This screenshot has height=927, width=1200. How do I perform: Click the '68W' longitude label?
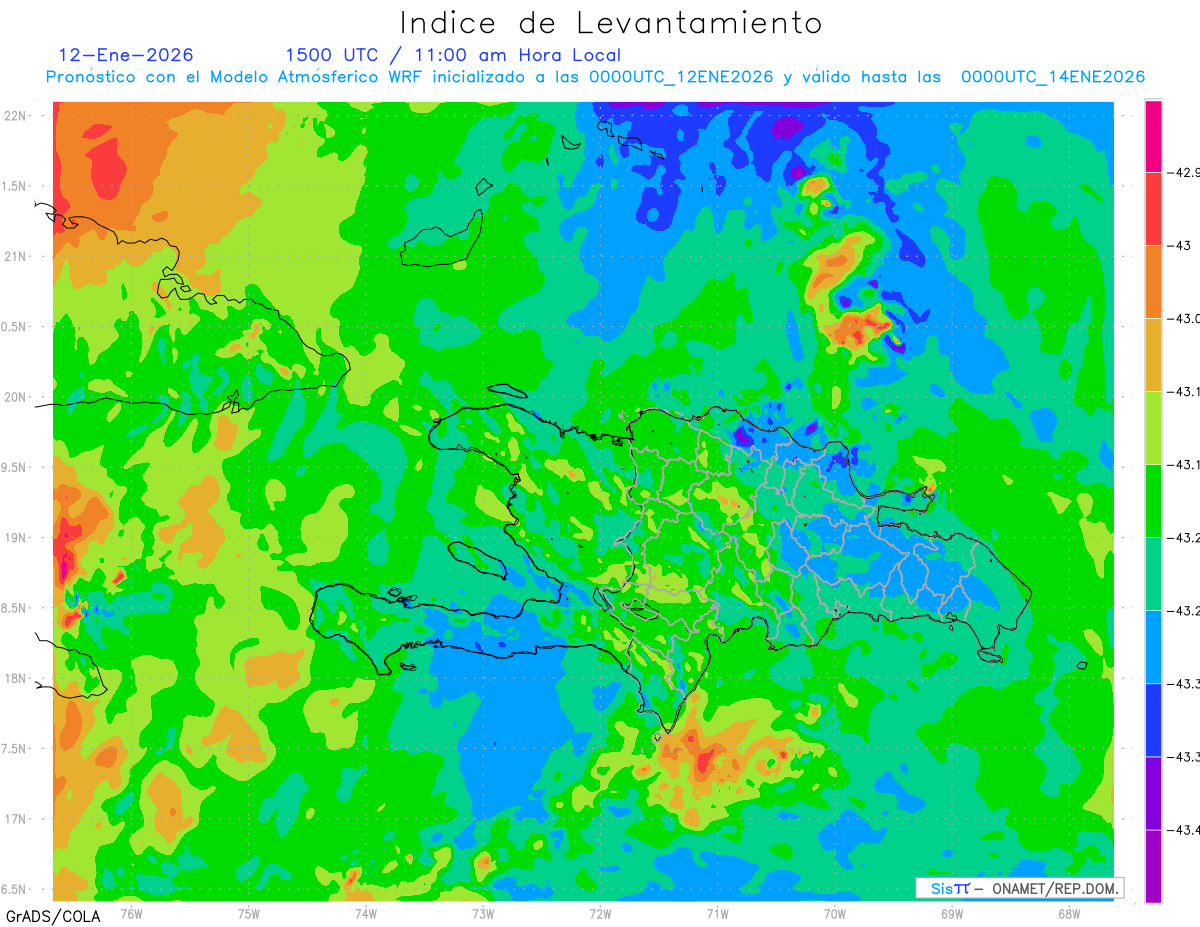[1069, 913]
